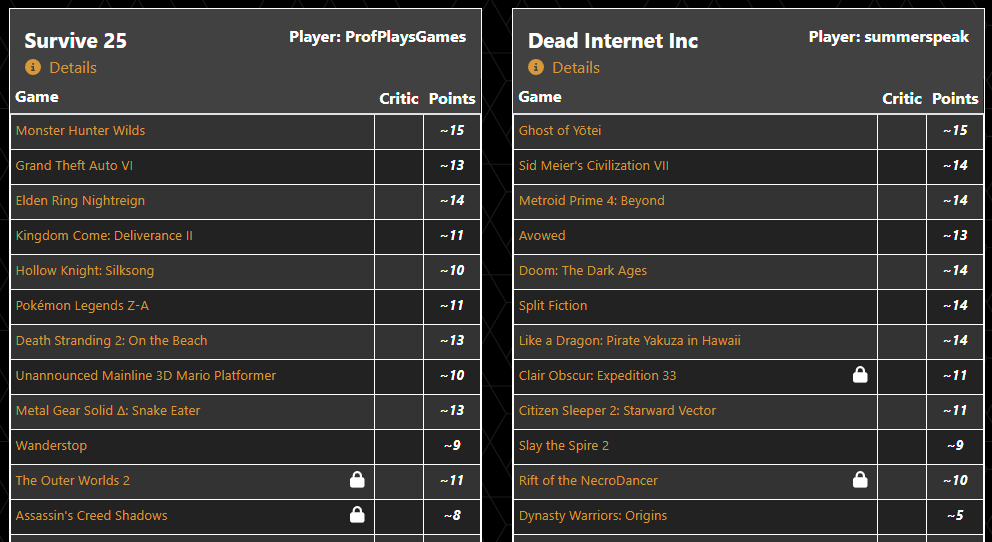This screenshot has height=542, width=992.
Task: Click Critic column header in Dead Internet Inc table
Action: click(x=902, y=98)
